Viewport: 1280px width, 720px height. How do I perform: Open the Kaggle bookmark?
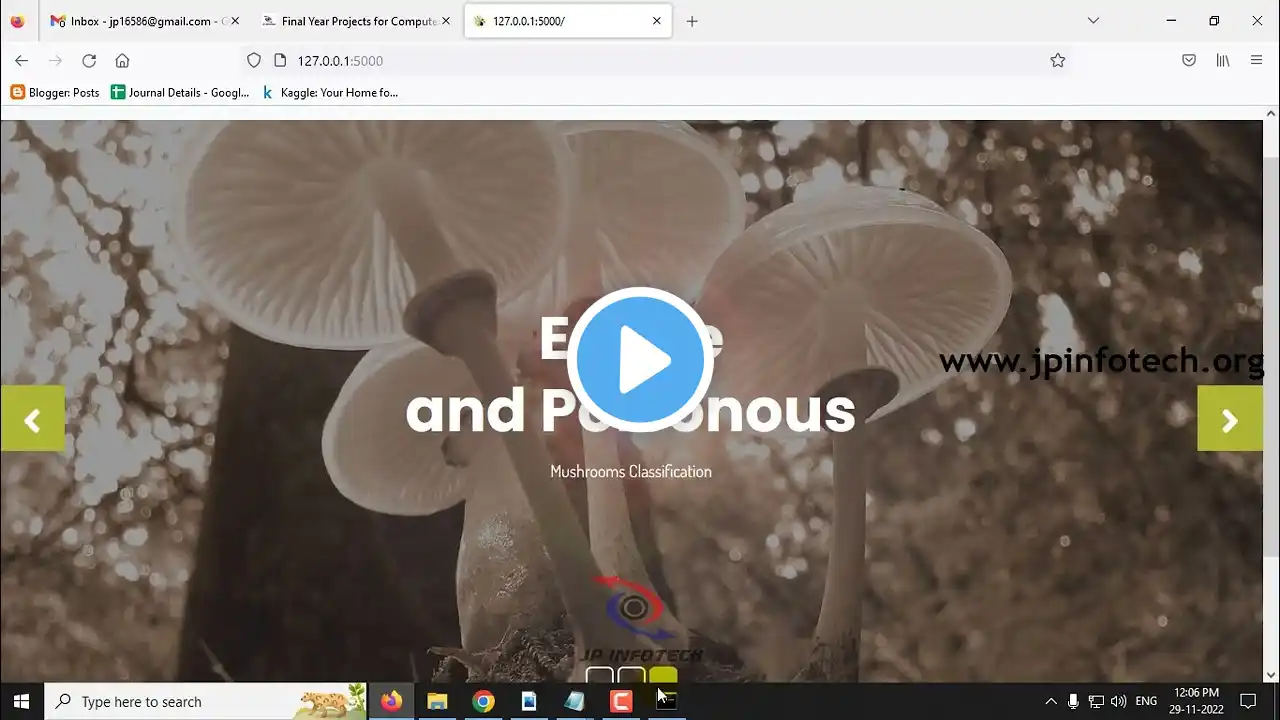329,92
